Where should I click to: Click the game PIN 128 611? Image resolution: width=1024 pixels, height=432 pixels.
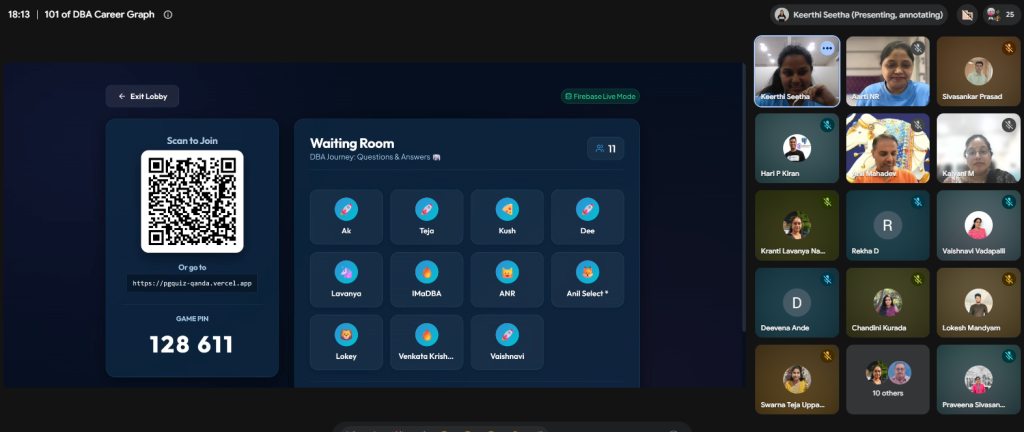191,345
